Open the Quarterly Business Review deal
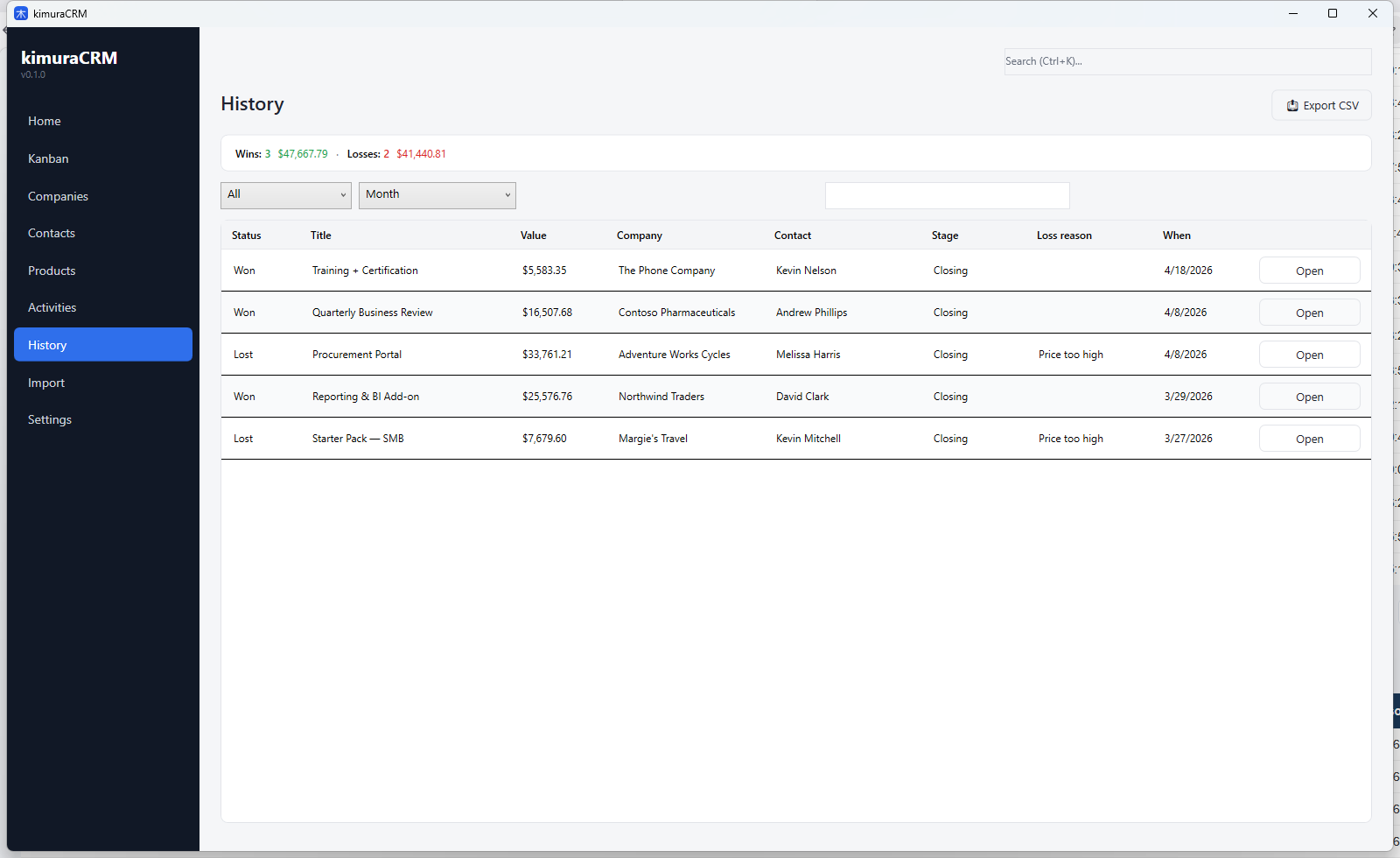 coord(1309,313)
